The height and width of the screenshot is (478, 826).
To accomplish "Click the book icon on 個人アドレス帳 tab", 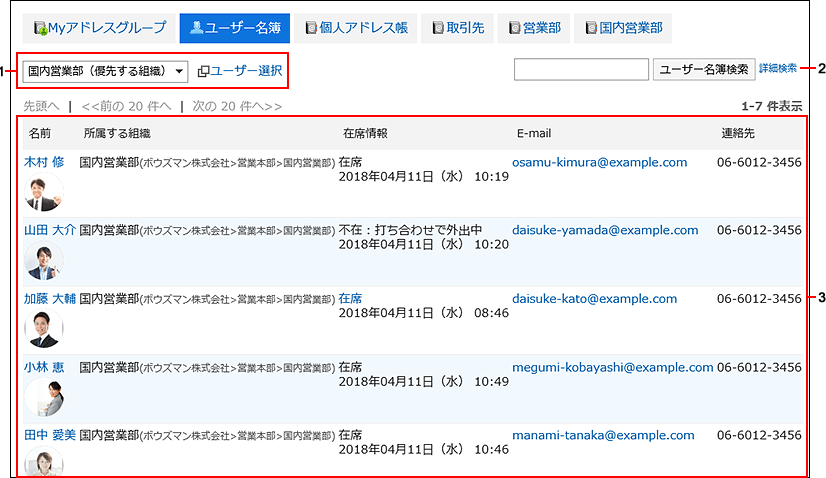I will coord(312,28).
